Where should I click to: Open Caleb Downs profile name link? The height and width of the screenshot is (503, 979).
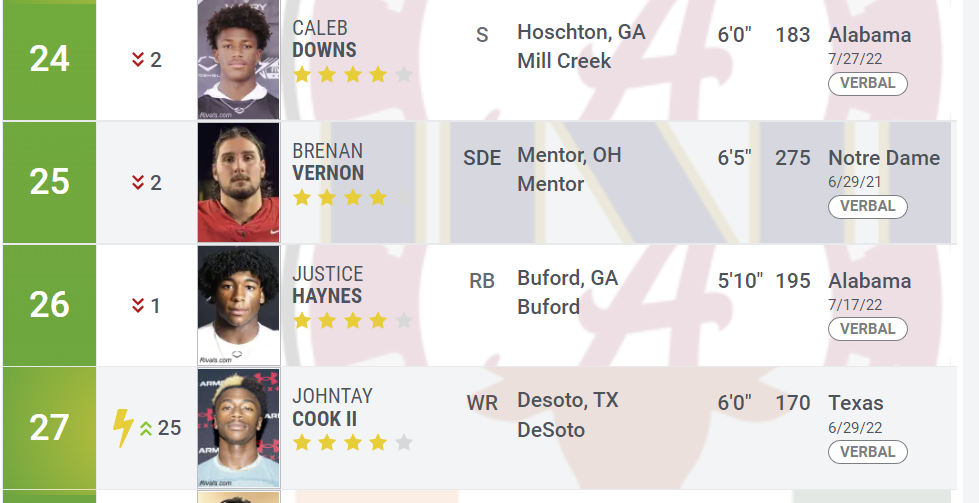[x=324, y=39]
